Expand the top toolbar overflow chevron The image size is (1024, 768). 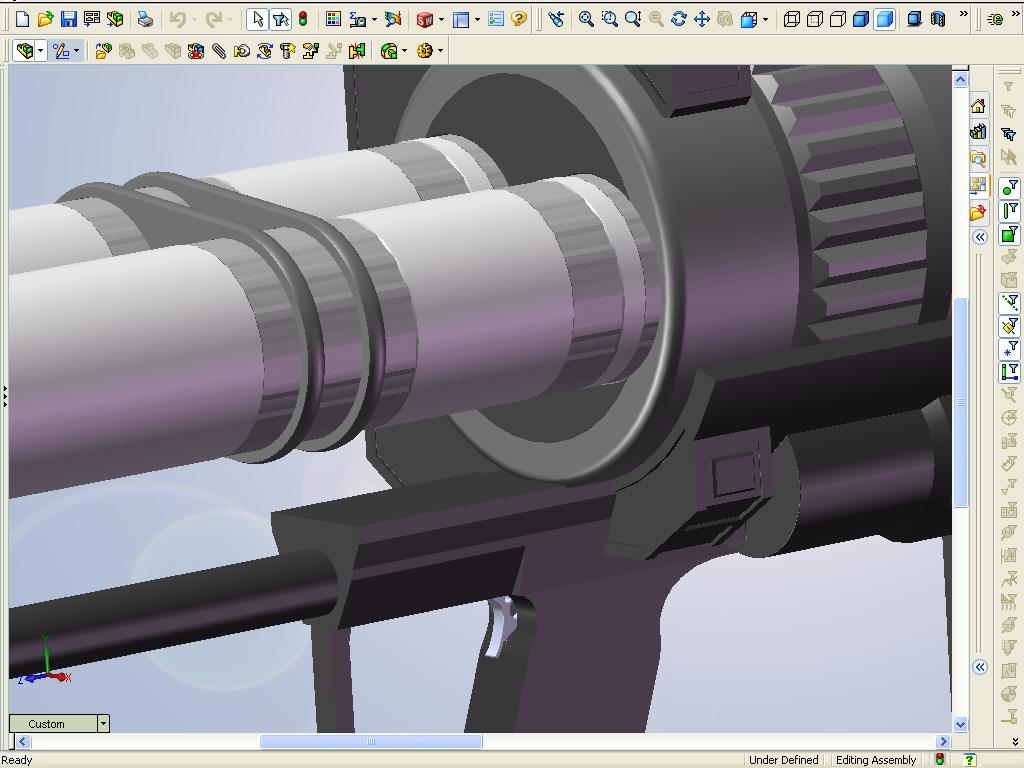pos(963,15)
